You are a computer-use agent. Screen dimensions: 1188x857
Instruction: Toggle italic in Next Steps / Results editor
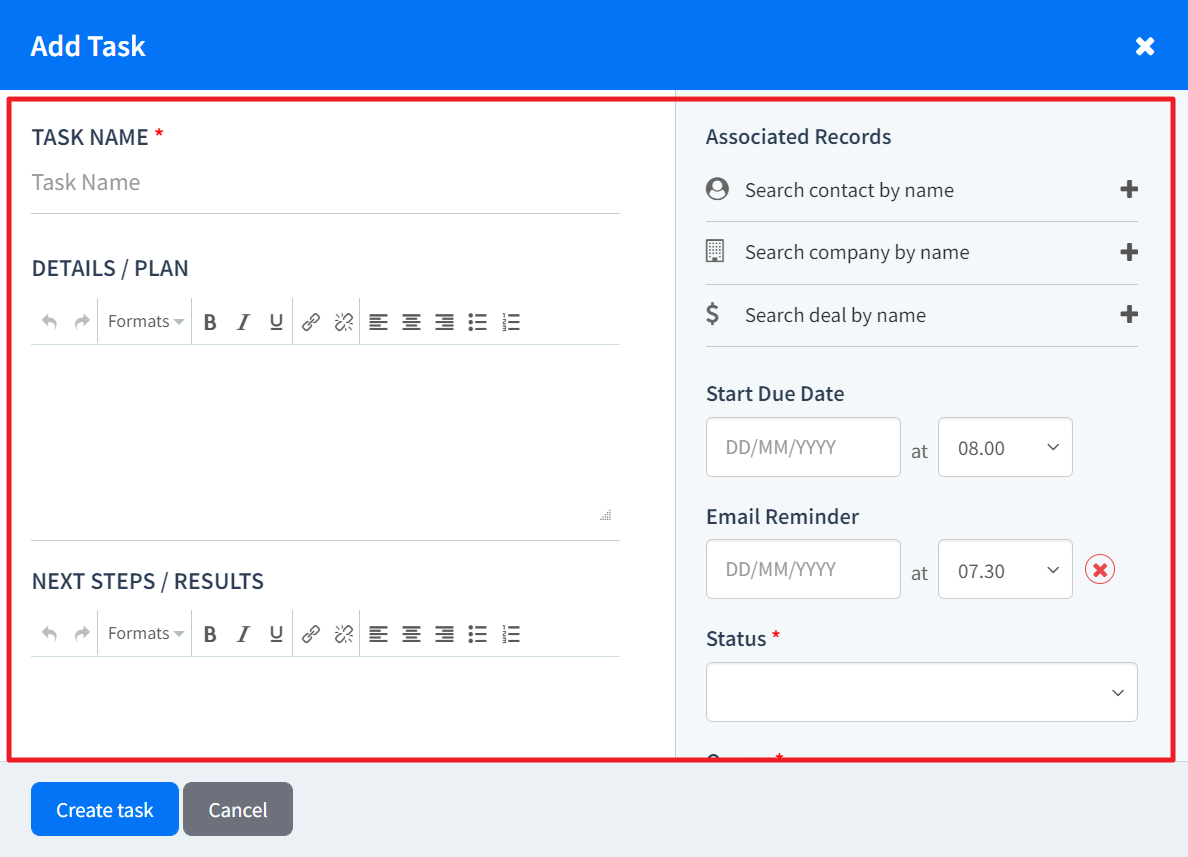click(243, 634)
